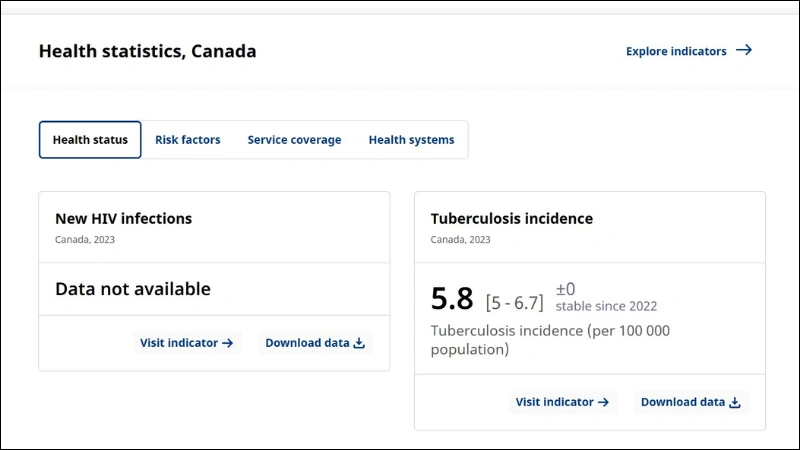Download data for Tuberculosis incidence
The height and width of the screenshot is (450, 800).
pos(683,402)
